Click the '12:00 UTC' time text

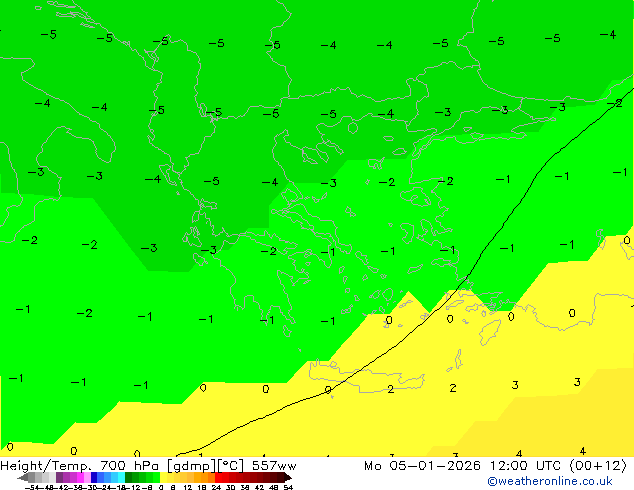coord(525,466)
